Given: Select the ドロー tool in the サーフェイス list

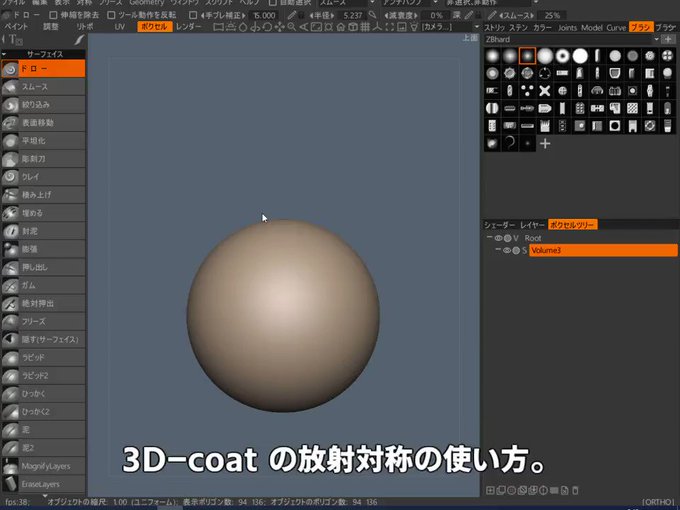Looking at the screenshot, I should [43, 69].
